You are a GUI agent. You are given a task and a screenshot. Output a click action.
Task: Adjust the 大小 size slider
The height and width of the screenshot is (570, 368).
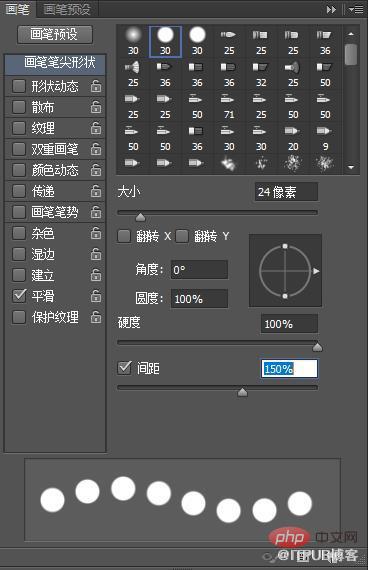point(140,217)
